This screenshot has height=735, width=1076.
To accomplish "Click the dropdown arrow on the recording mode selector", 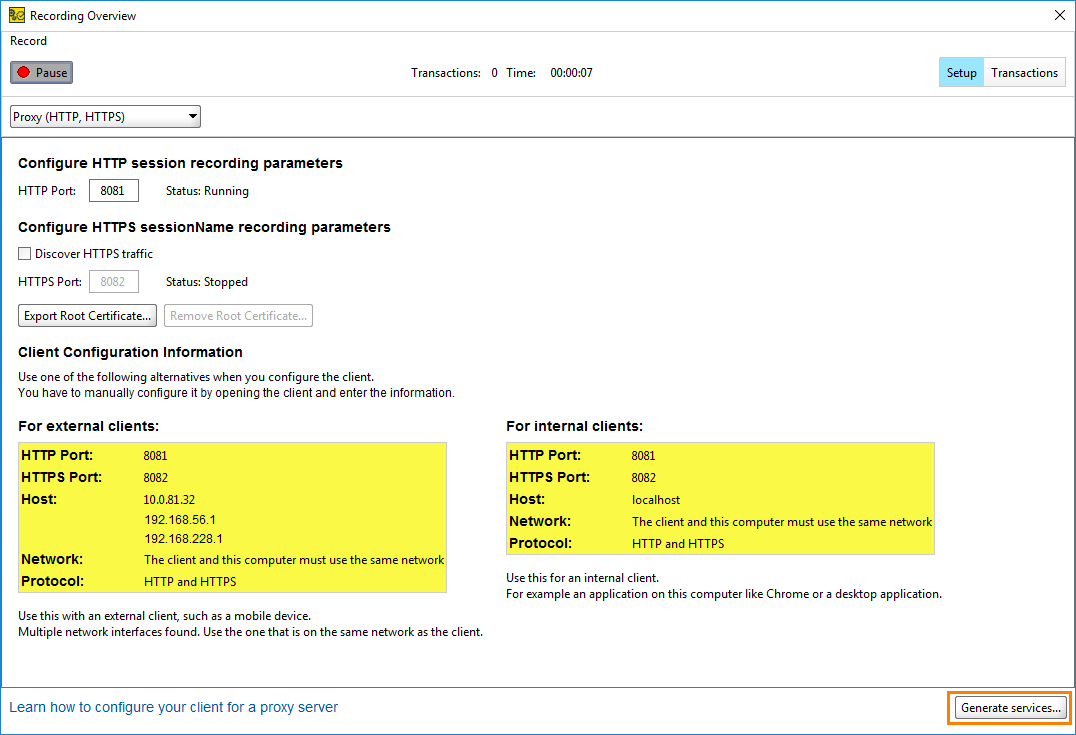I will (x=191, y=116).
